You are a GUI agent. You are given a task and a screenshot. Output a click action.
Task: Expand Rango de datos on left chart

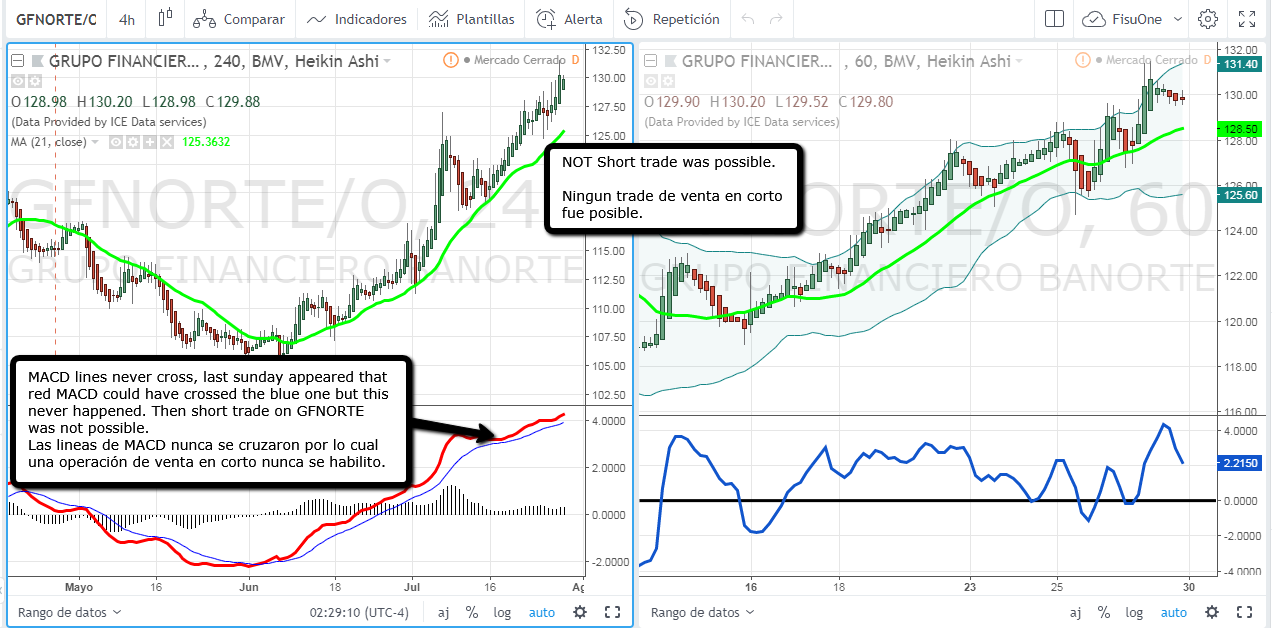click(x=70, y=612)
